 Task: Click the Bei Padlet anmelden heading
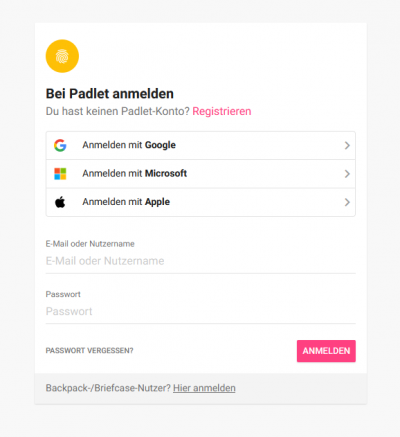[110, 94]
